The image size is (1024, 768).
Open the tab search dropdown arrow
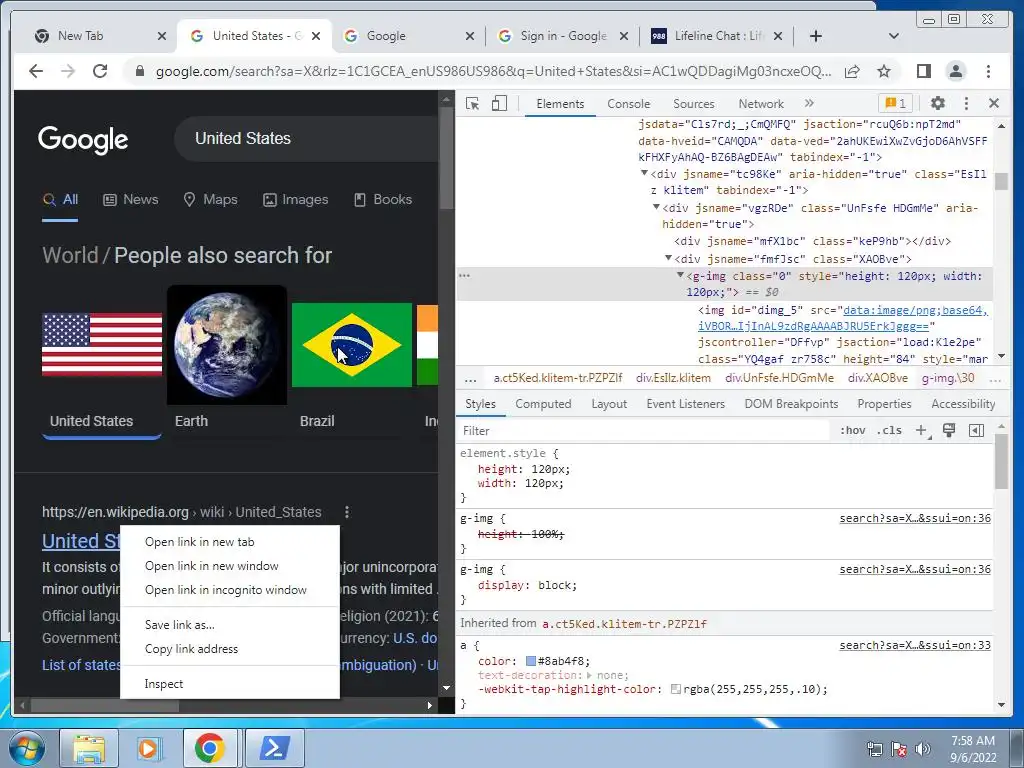[x=894, y=36]
